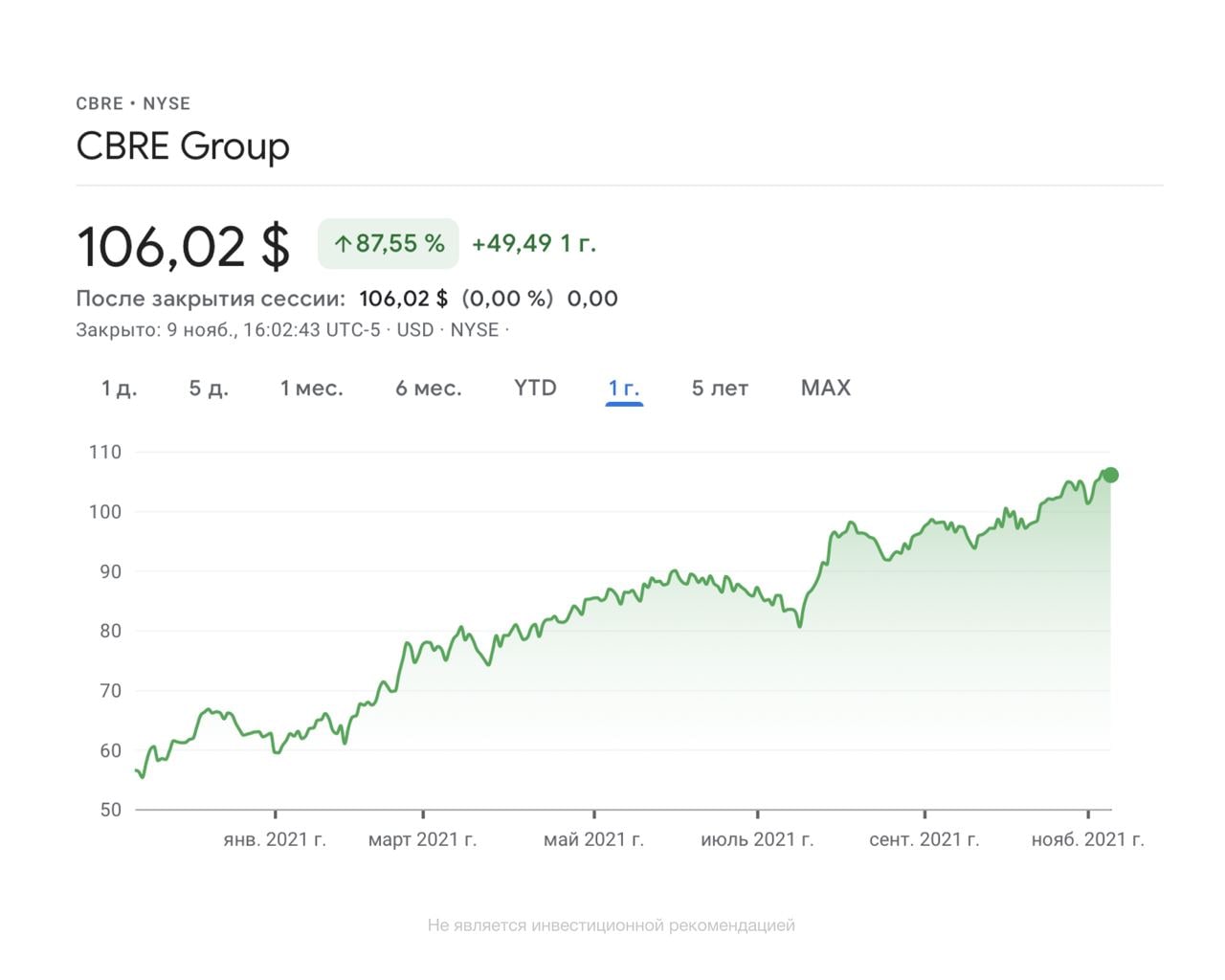Image resolution: width=1225 pixels, height=980 pixels.
Task: Click the май 2021 г. axis label
Action: click(593, 839)
